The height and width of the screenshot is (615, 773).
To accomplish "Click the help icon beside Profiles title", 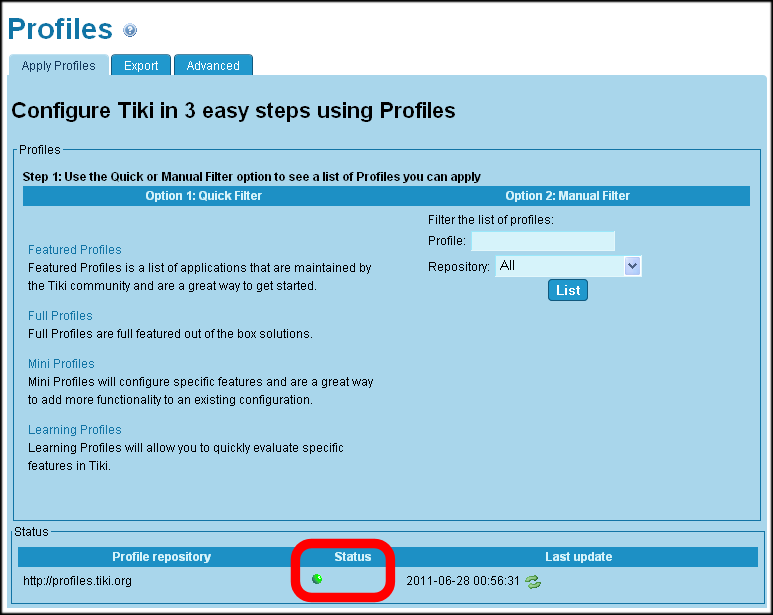I will pos(130,31).
